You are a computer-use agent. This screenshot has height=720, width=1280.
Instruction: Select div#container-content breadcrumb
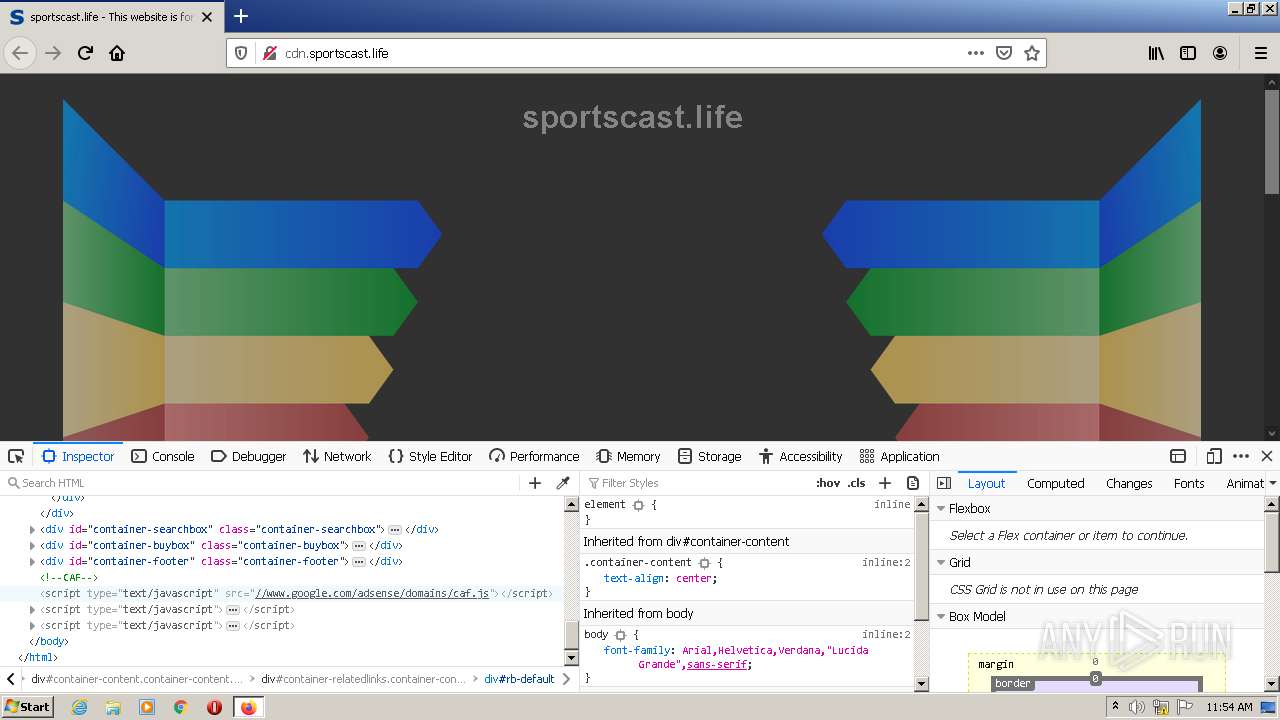click(x=137, y=678)
